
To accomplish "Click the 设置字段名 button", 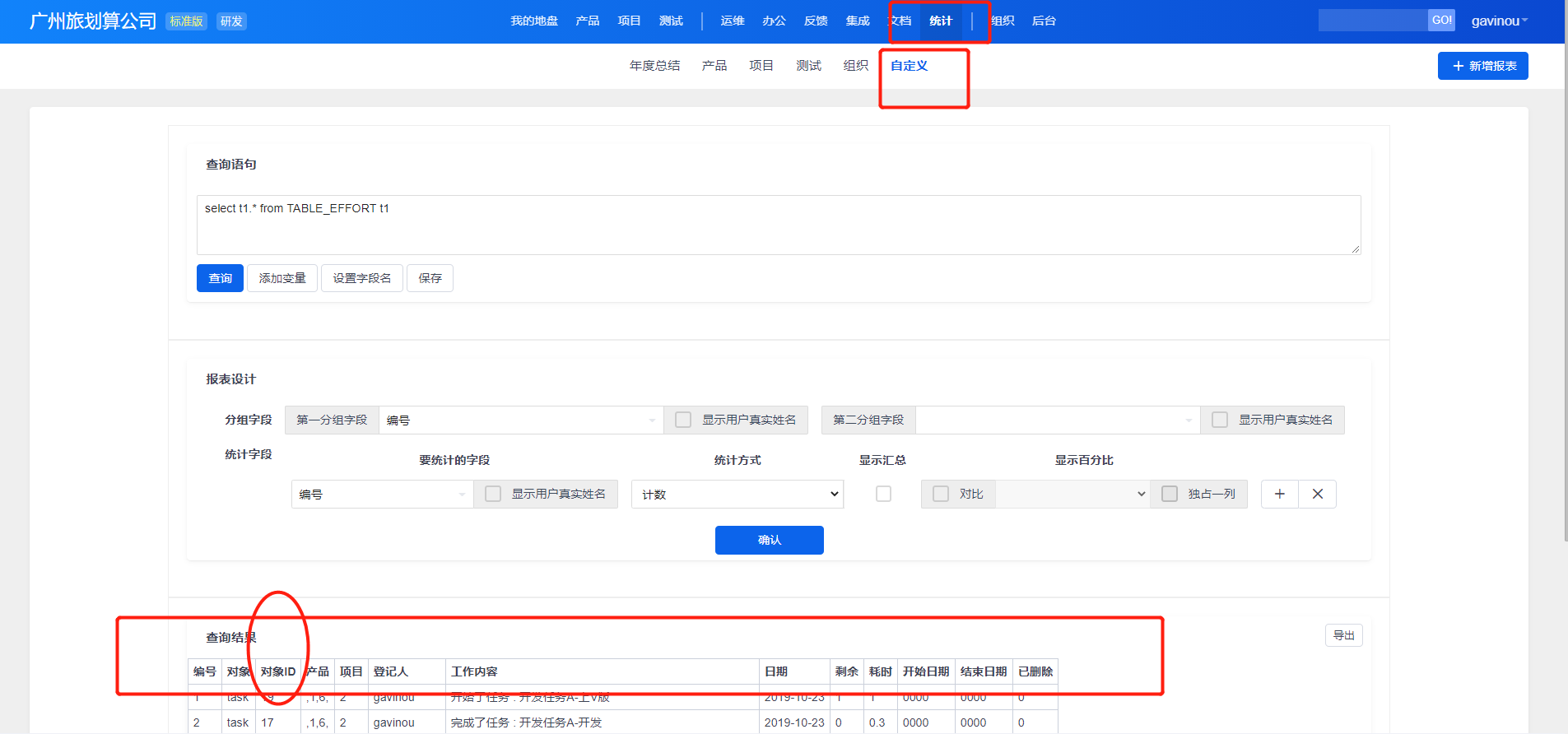I will (361, 278).
